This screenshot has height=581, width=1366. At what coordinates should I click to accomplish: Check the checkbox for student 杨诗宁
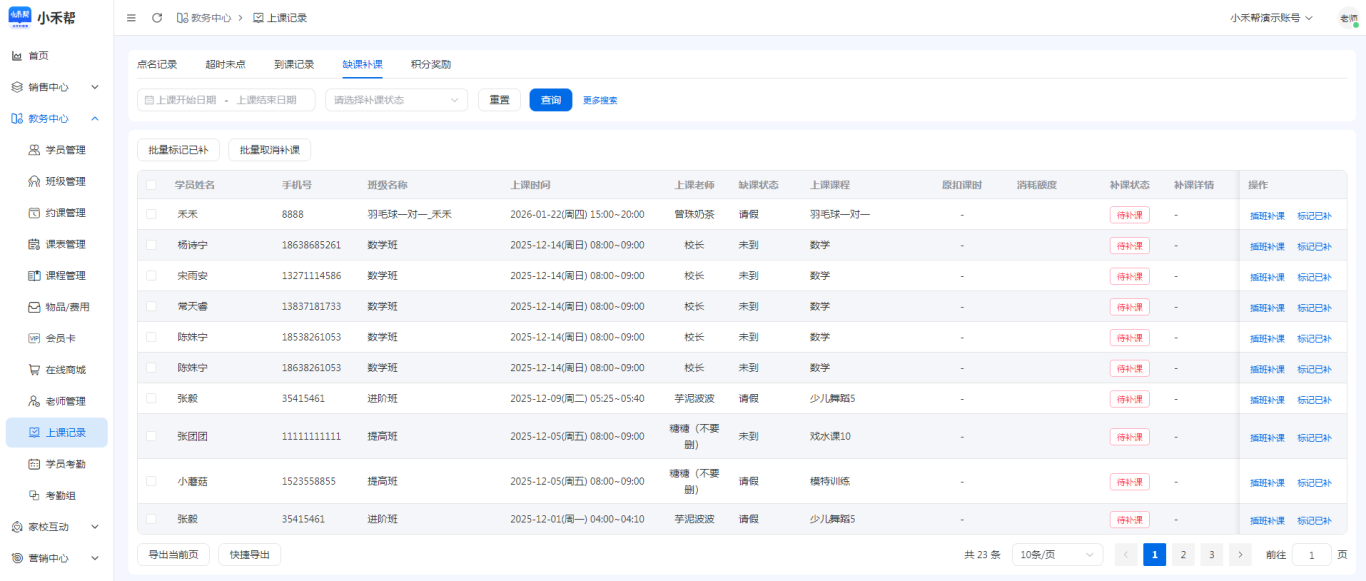(x=151, y=245)
